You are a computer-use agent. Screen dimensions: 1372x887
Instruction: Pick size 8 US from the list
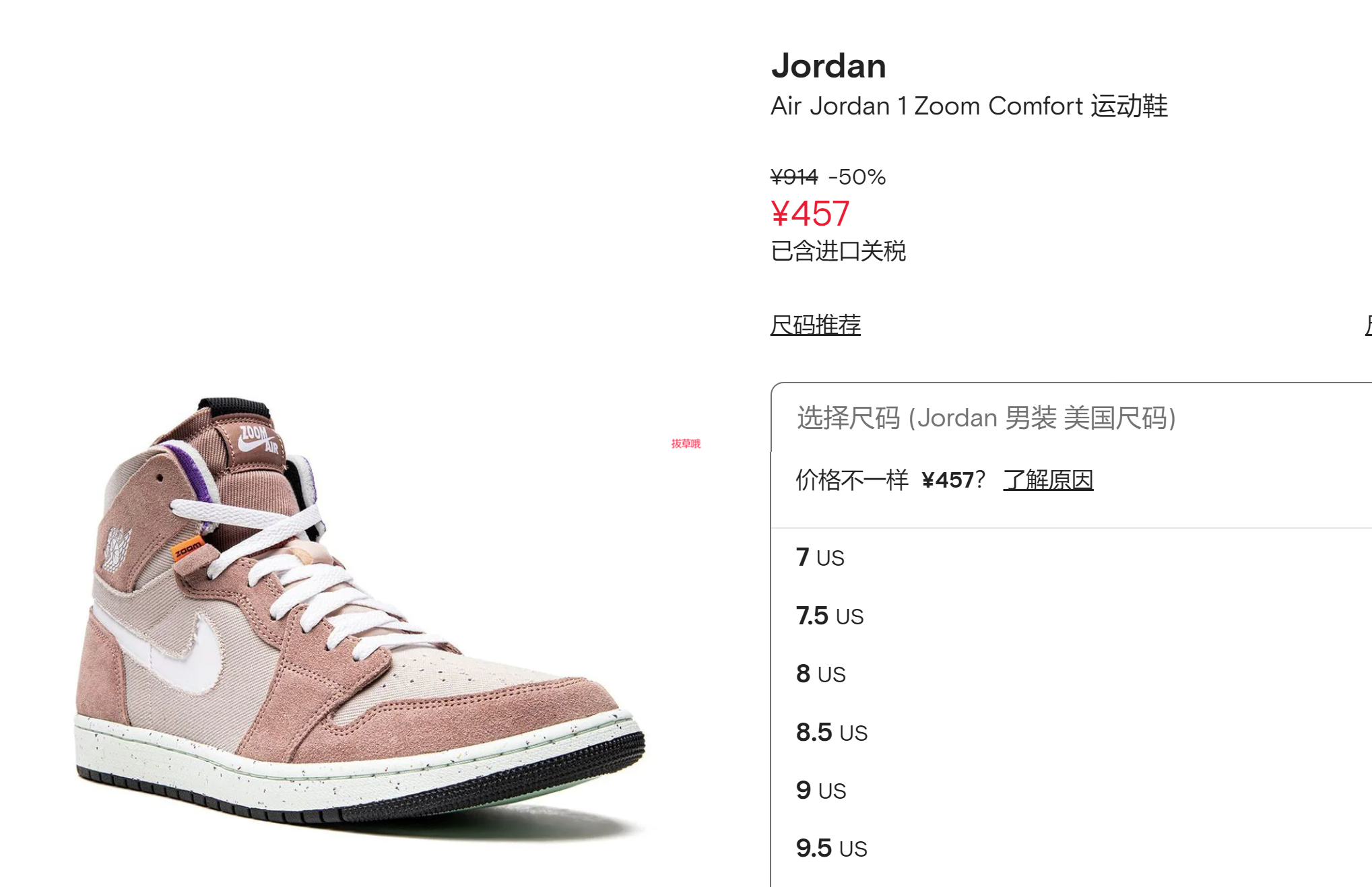point(1071,674)
